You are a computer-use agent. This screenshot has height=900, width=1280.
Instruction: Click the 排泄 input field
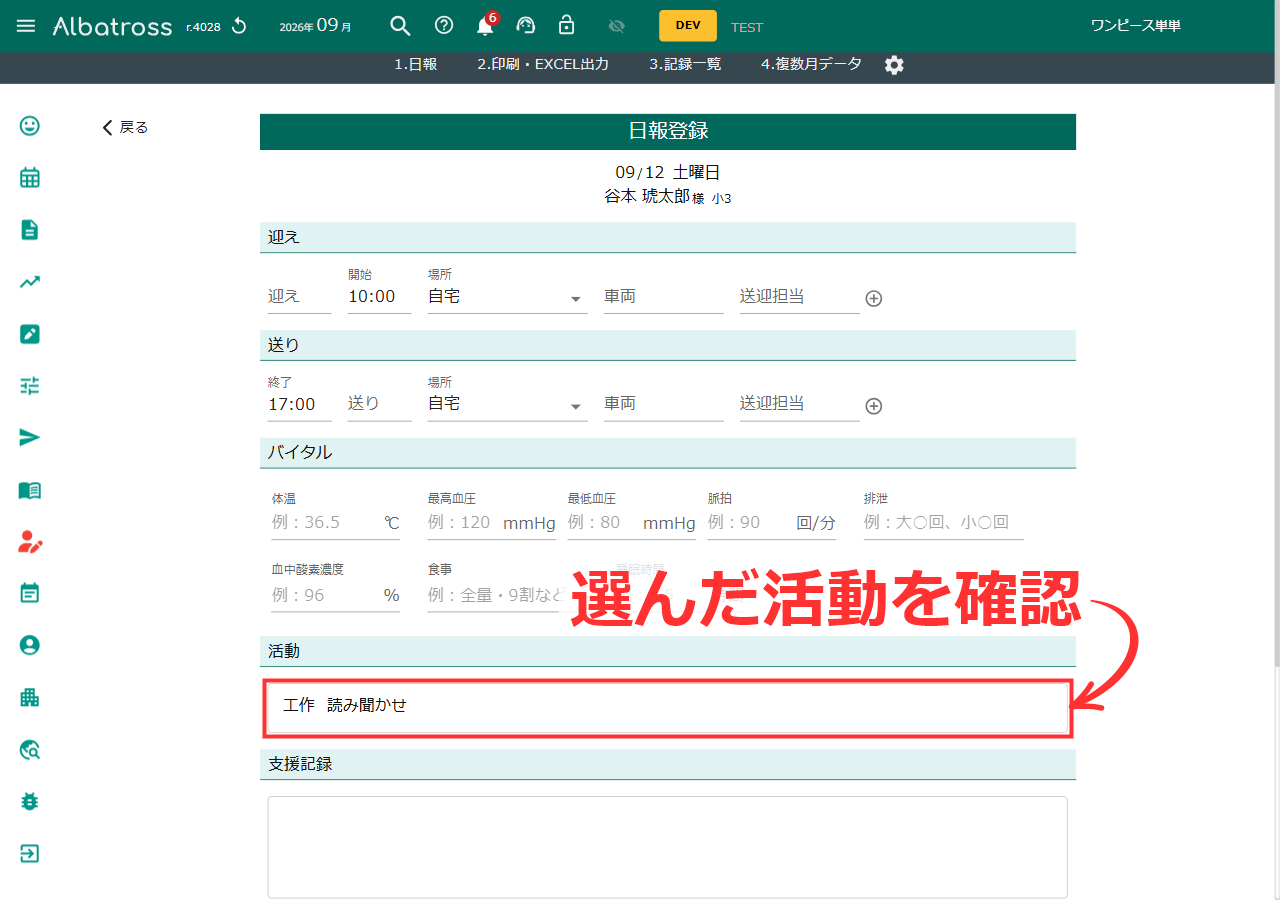tap(944, 522)
